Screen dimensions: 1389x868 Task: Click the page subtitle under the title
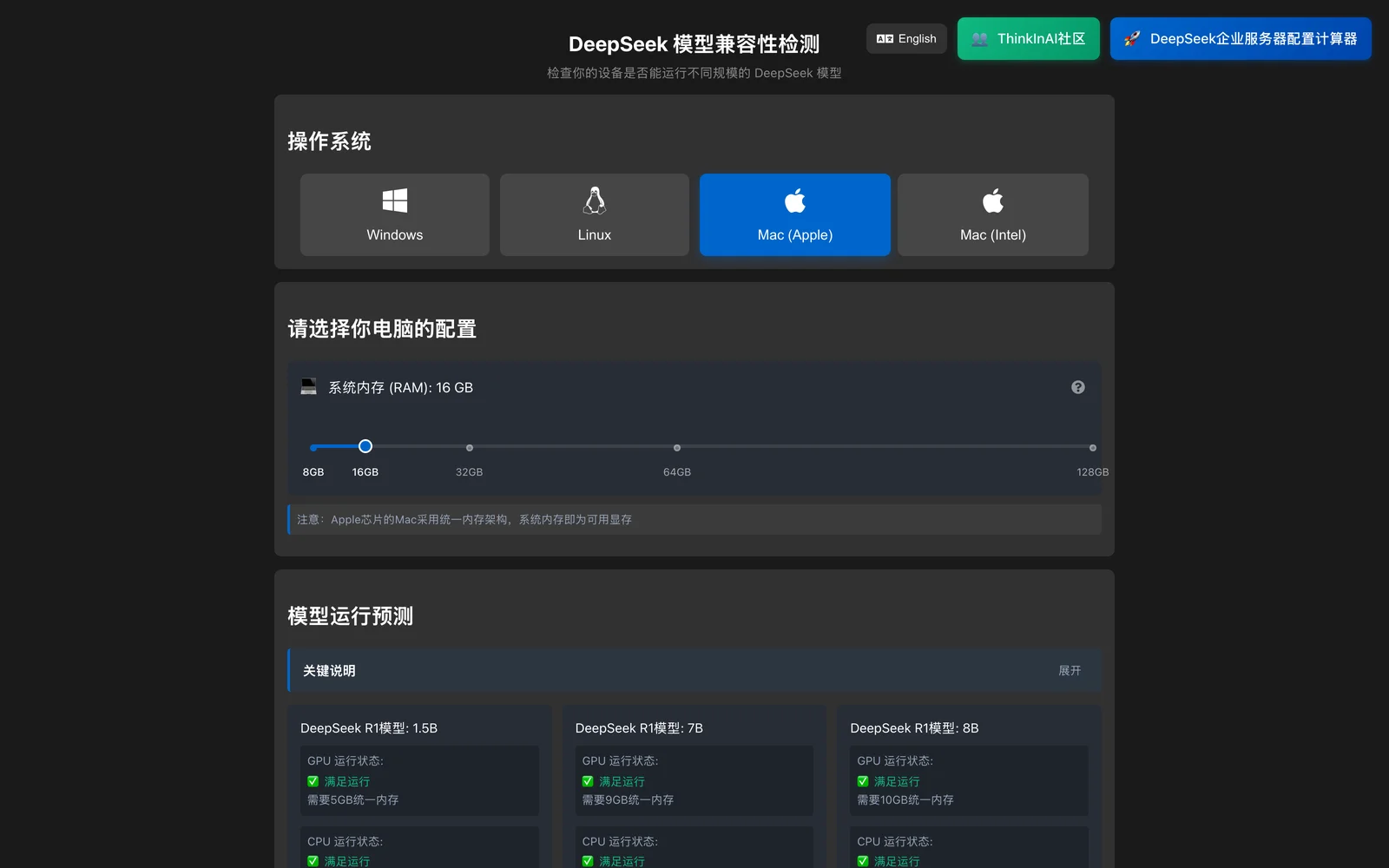click(694, 73)
